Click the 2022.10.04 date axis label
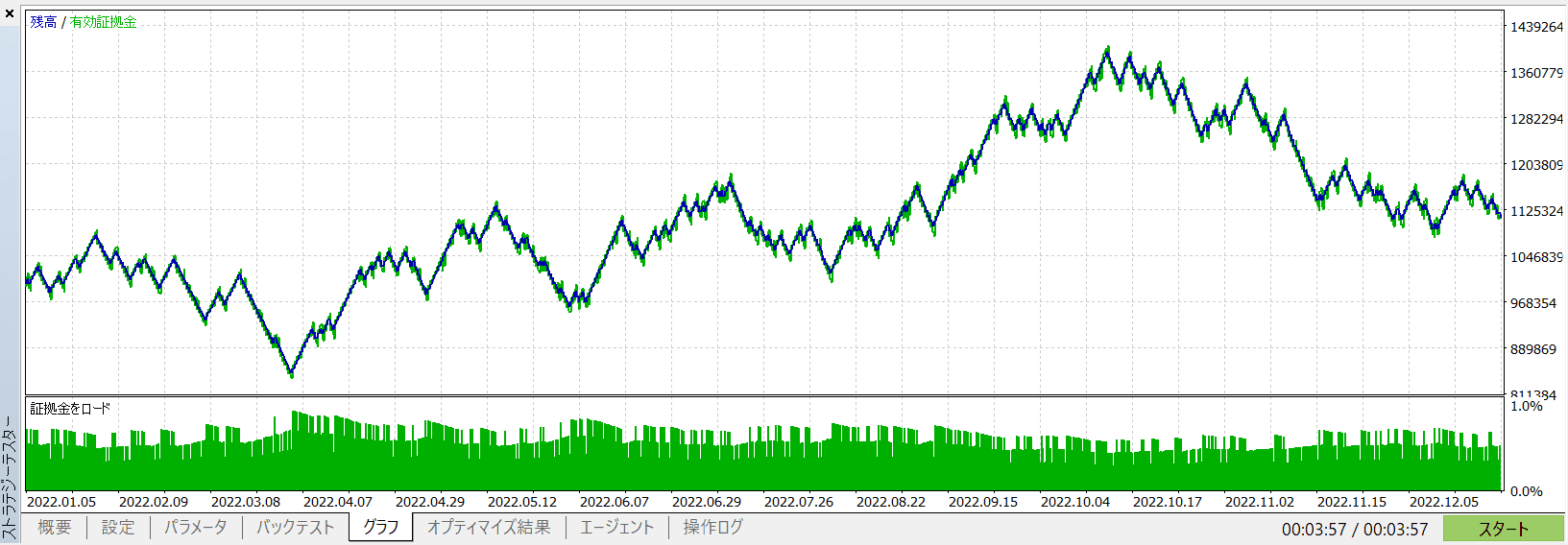 1074,502
